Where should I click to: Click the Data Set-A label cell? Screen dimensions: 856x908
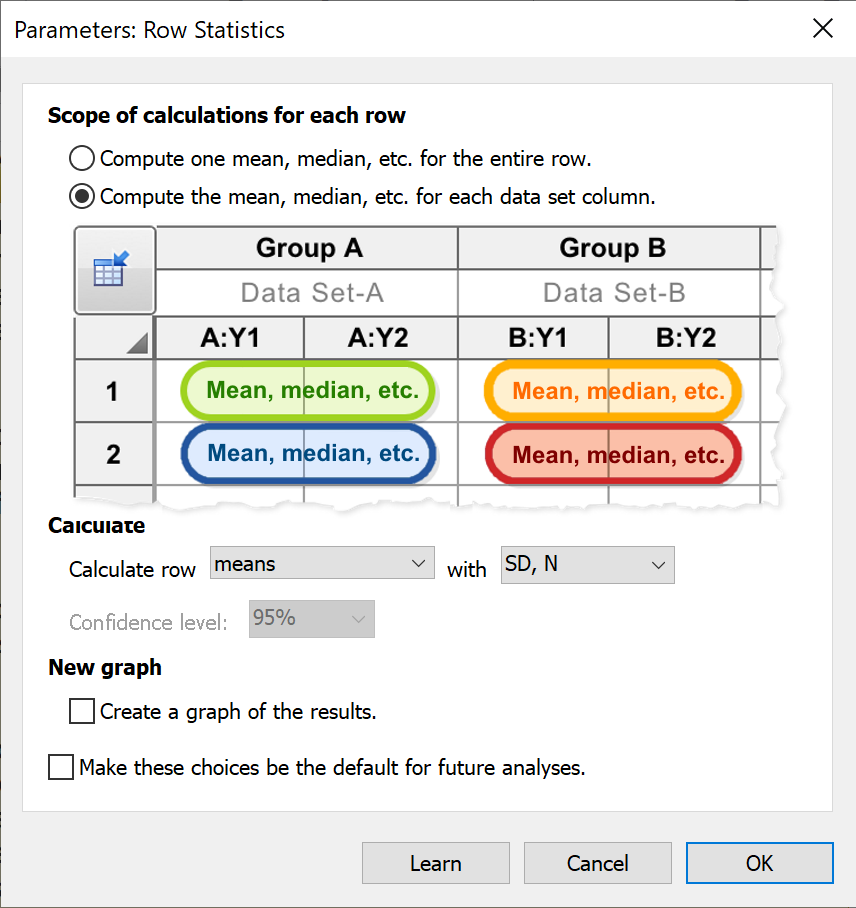[x=308, y=293]
